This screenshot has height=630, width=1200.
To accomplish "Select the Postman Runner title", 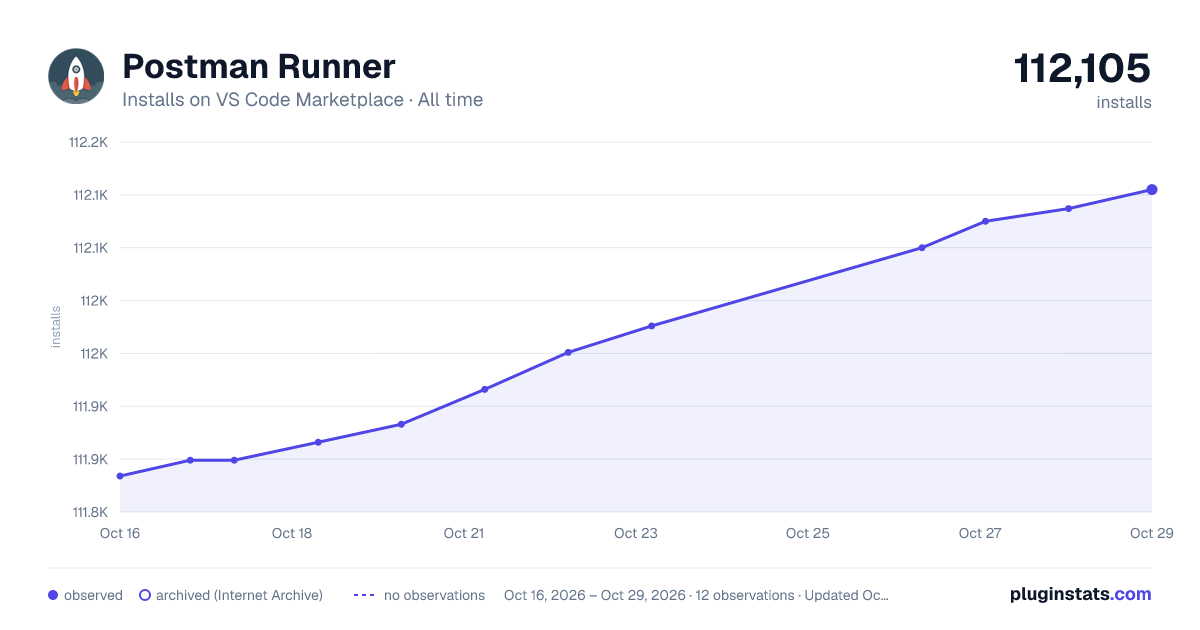I will (x=259, y=67).
